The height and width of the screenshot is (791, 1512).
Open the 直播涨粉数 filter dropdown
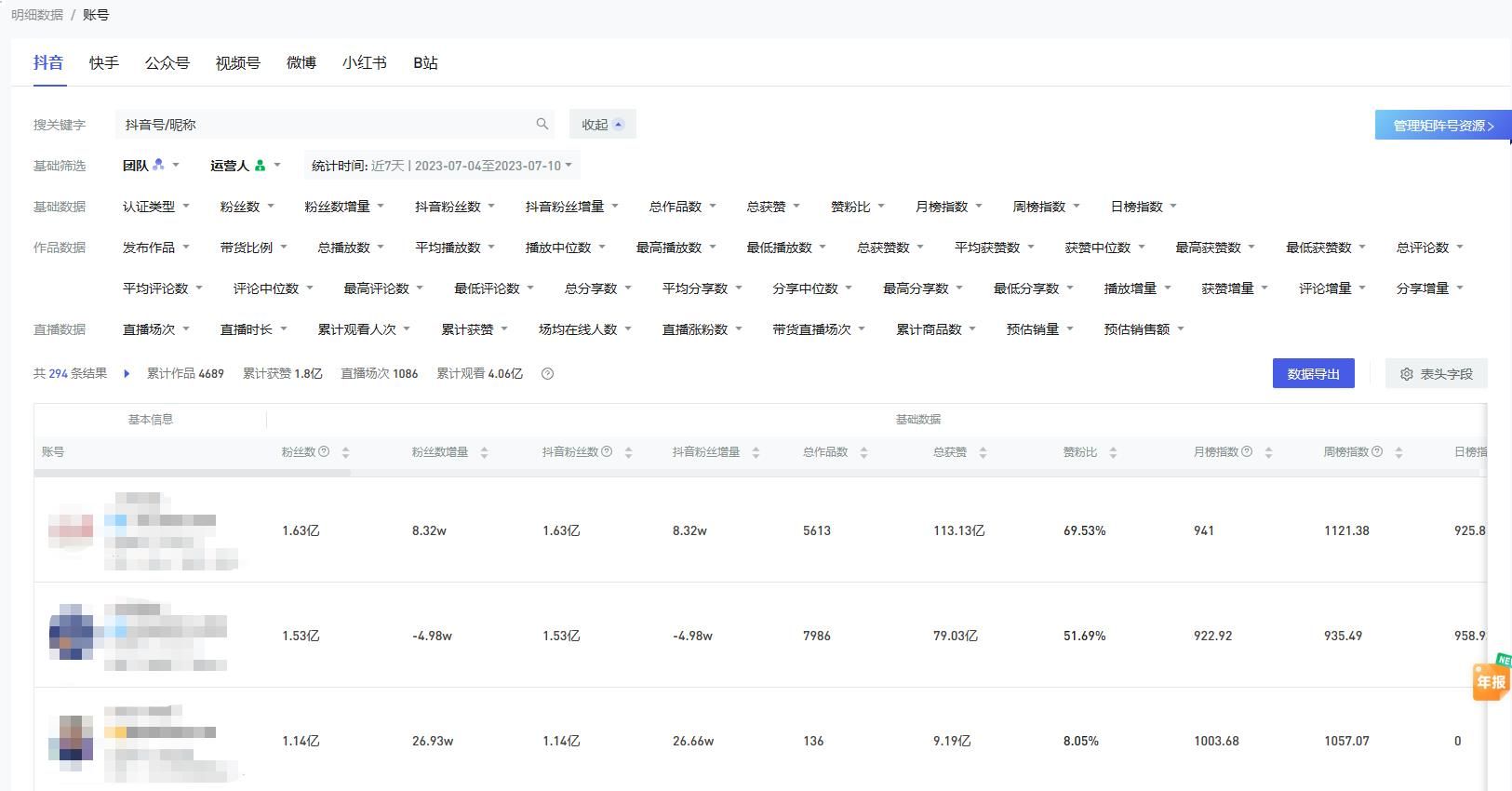point(702,329)
